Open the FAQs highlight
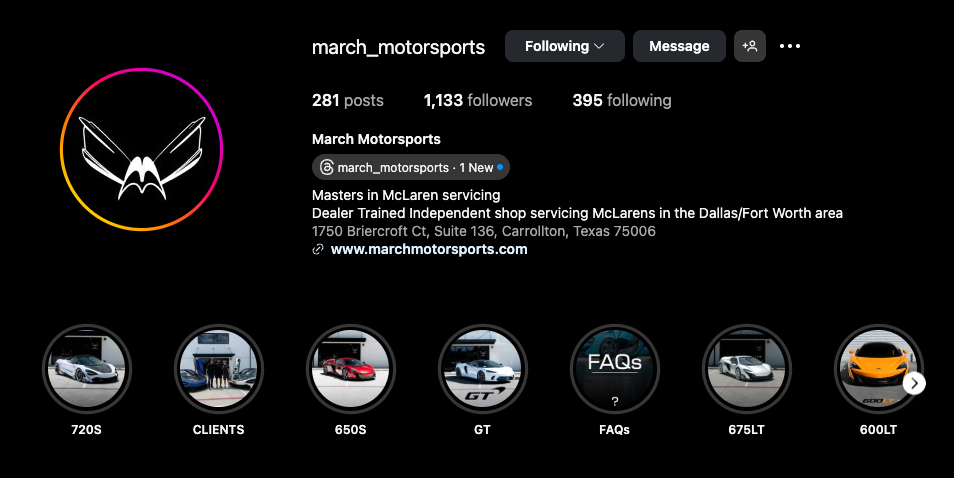The image size is (954, 478). tap(614, 369)
